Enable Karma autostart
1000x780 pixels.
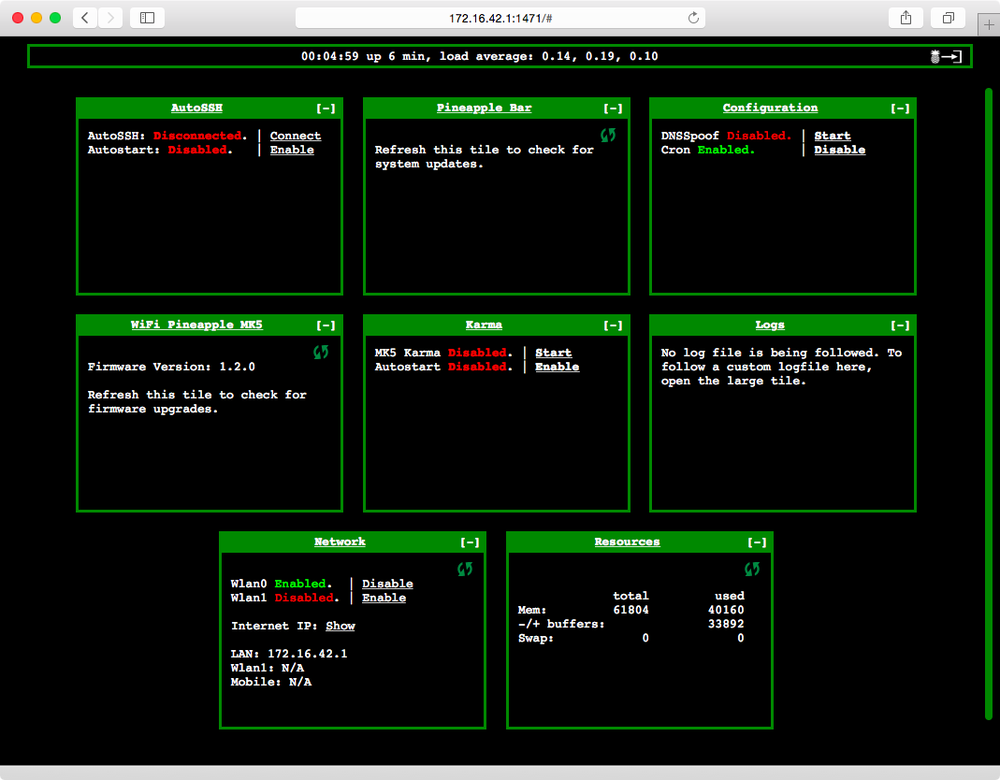[x=557, y=367]
